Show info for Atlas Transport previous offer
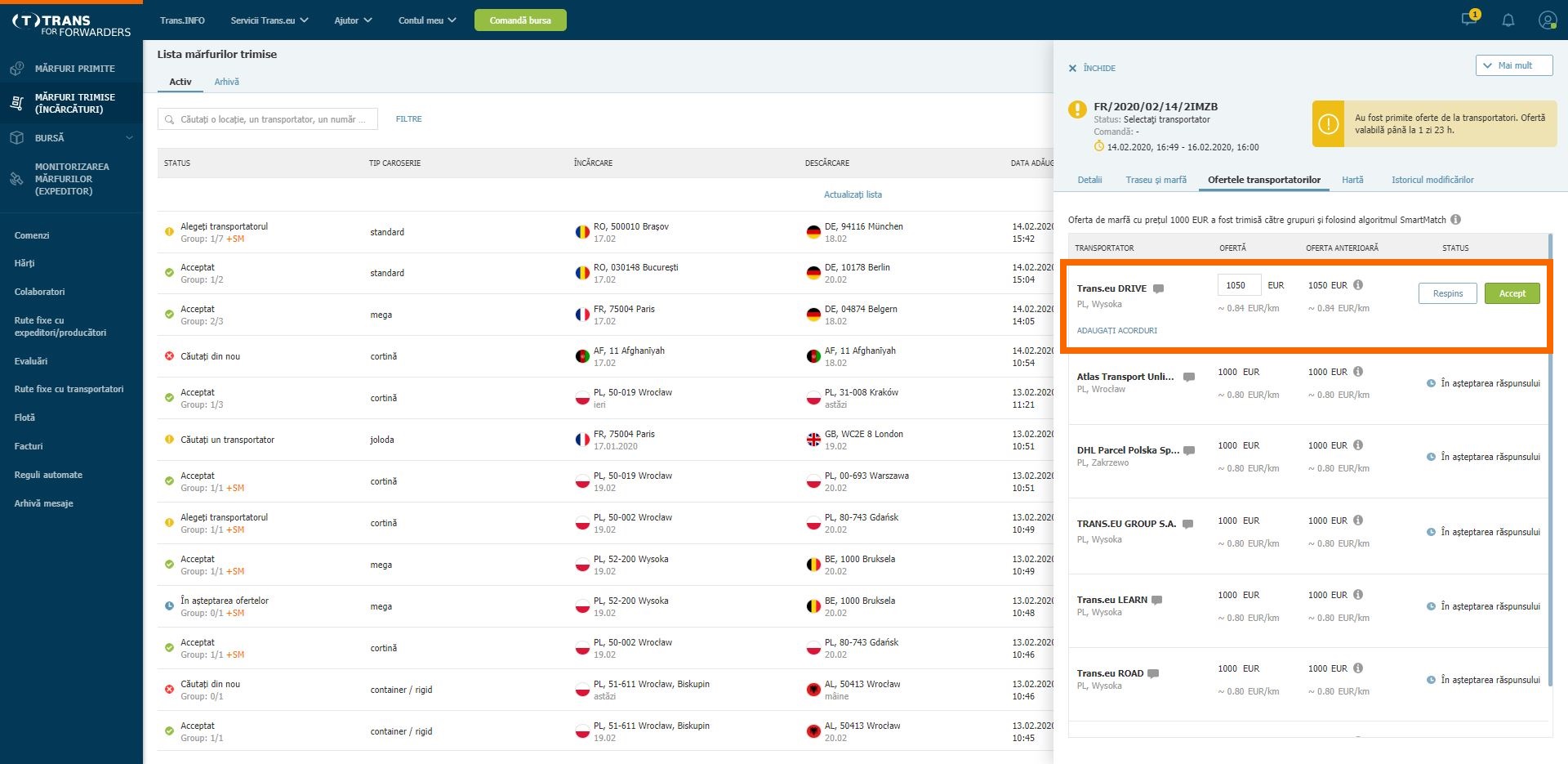This screenshot has height=764, width=1568. click(1358, 372)
